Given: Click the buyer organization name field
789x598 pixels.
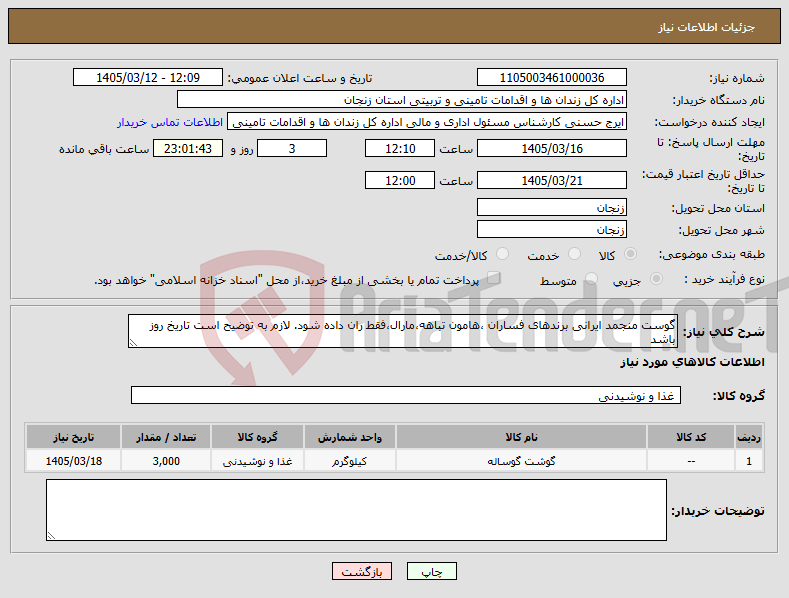Looking at the screenshot, I should pos(402,100).
